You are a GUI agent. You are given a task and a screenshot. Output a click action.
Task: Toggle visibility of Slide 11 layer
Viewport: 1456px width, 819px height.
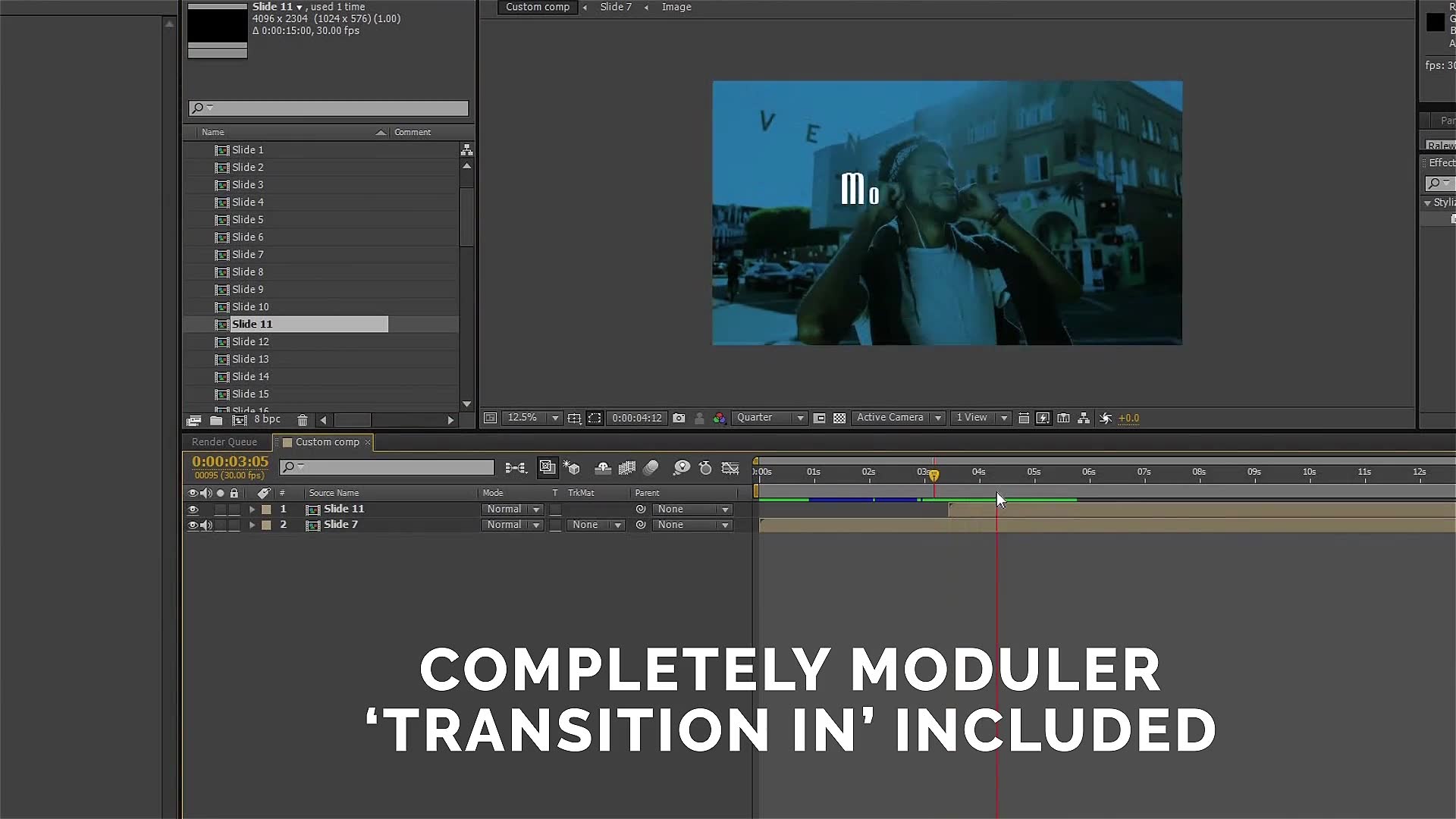point(193,509)
